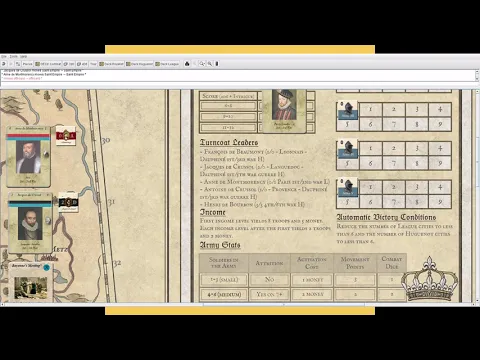Click map edge number 32
480x360 pixels.
tap(117, 263)
